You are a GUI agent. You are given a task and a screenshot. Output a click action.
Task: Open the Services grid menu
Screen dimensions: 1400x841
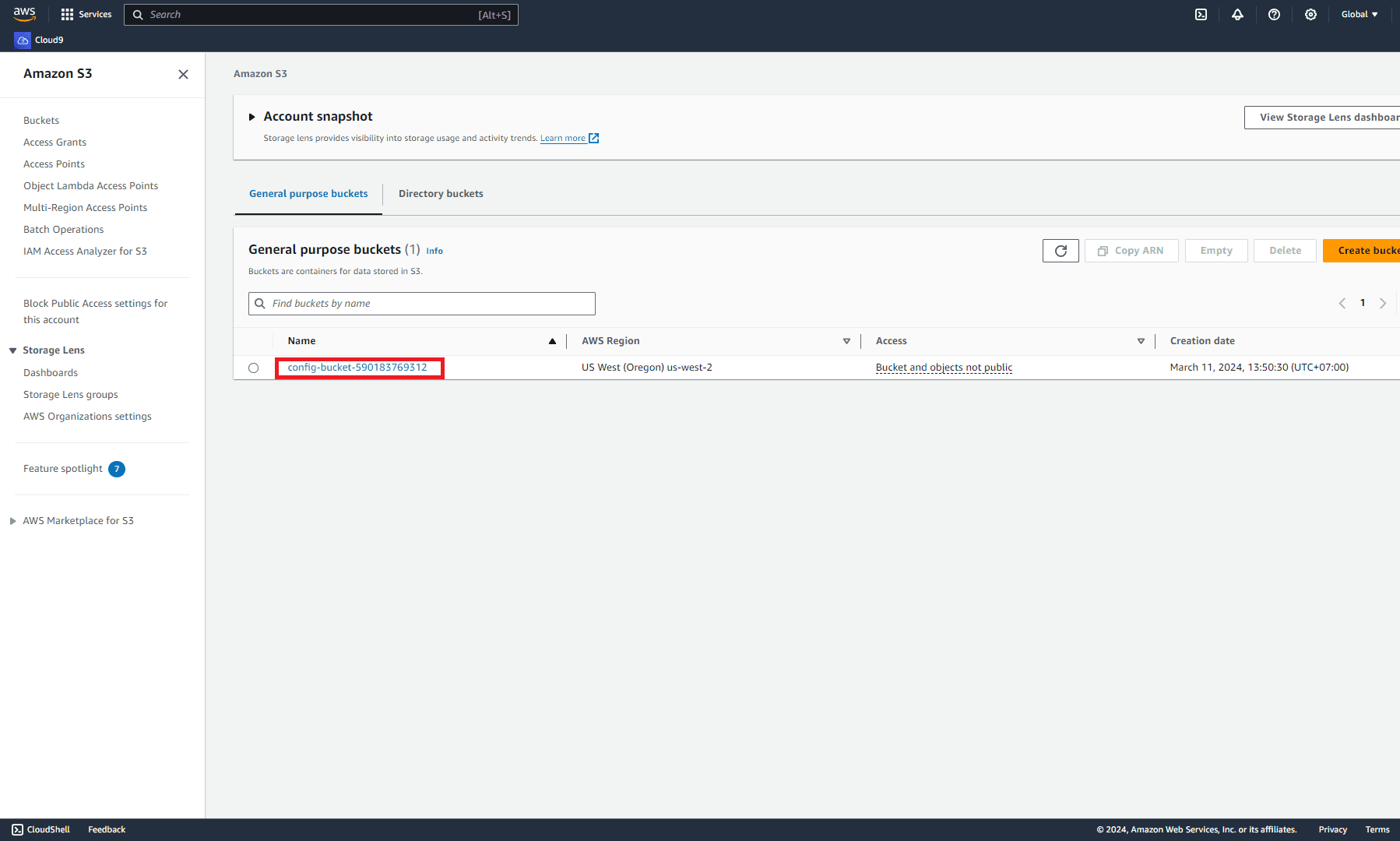[86, 14]
